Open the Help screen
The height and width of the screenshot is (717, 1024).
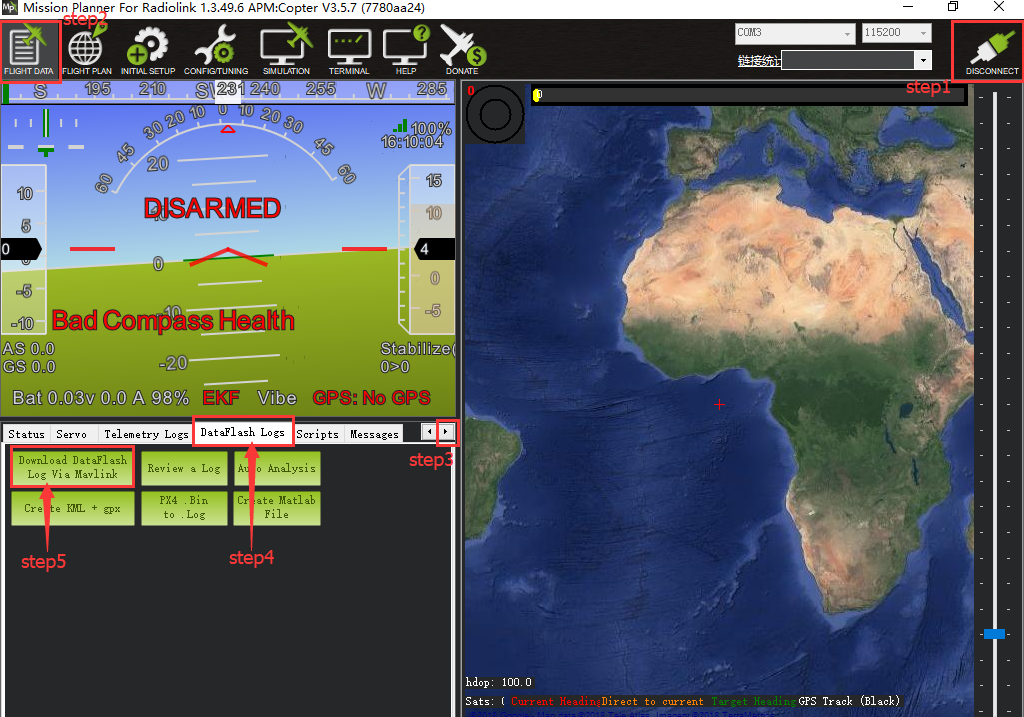[406, 50]
